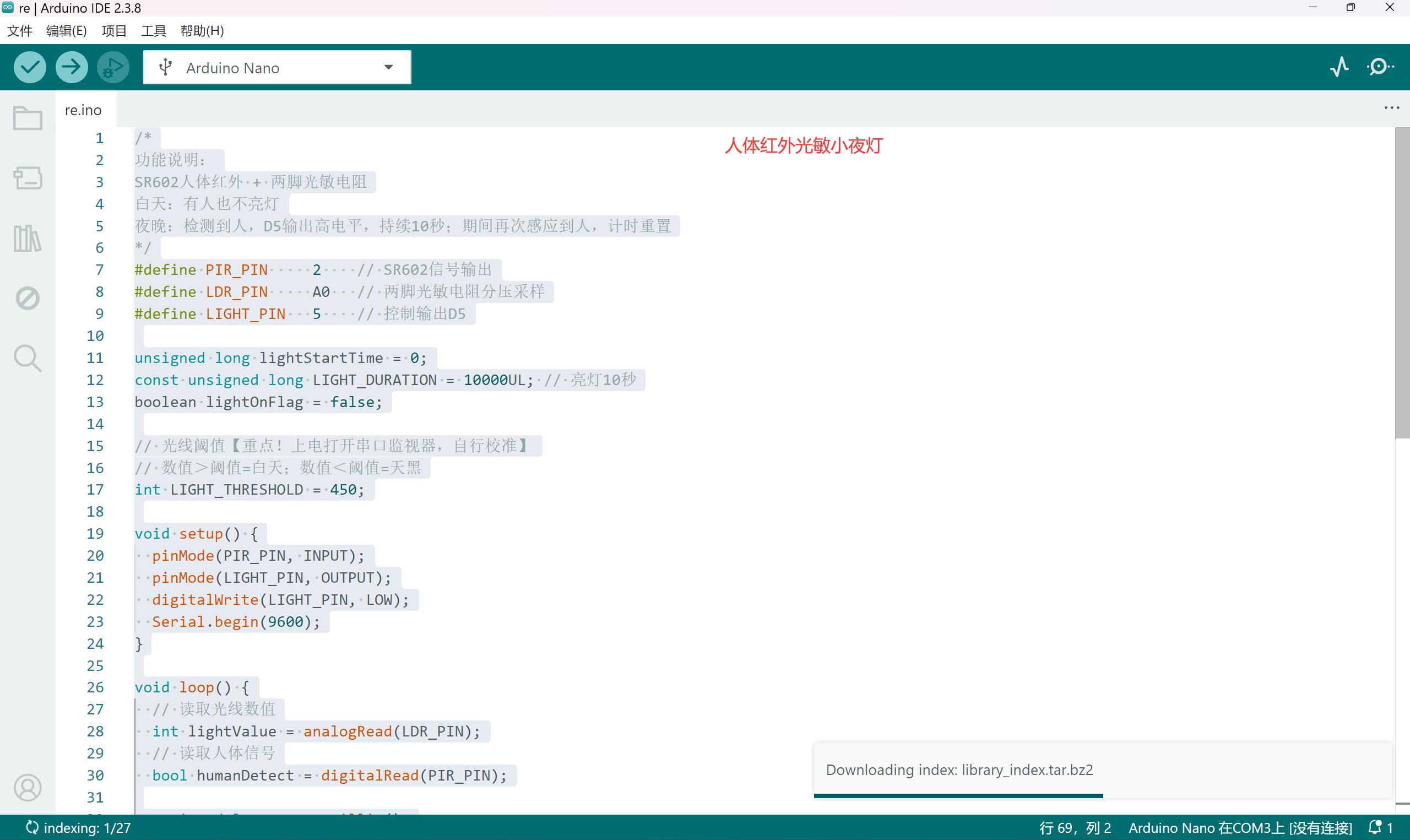The height and width of the screenshot is (840, 1410).
Task: Open the Serial Plotter
Action: click(x=1339, y=67)
